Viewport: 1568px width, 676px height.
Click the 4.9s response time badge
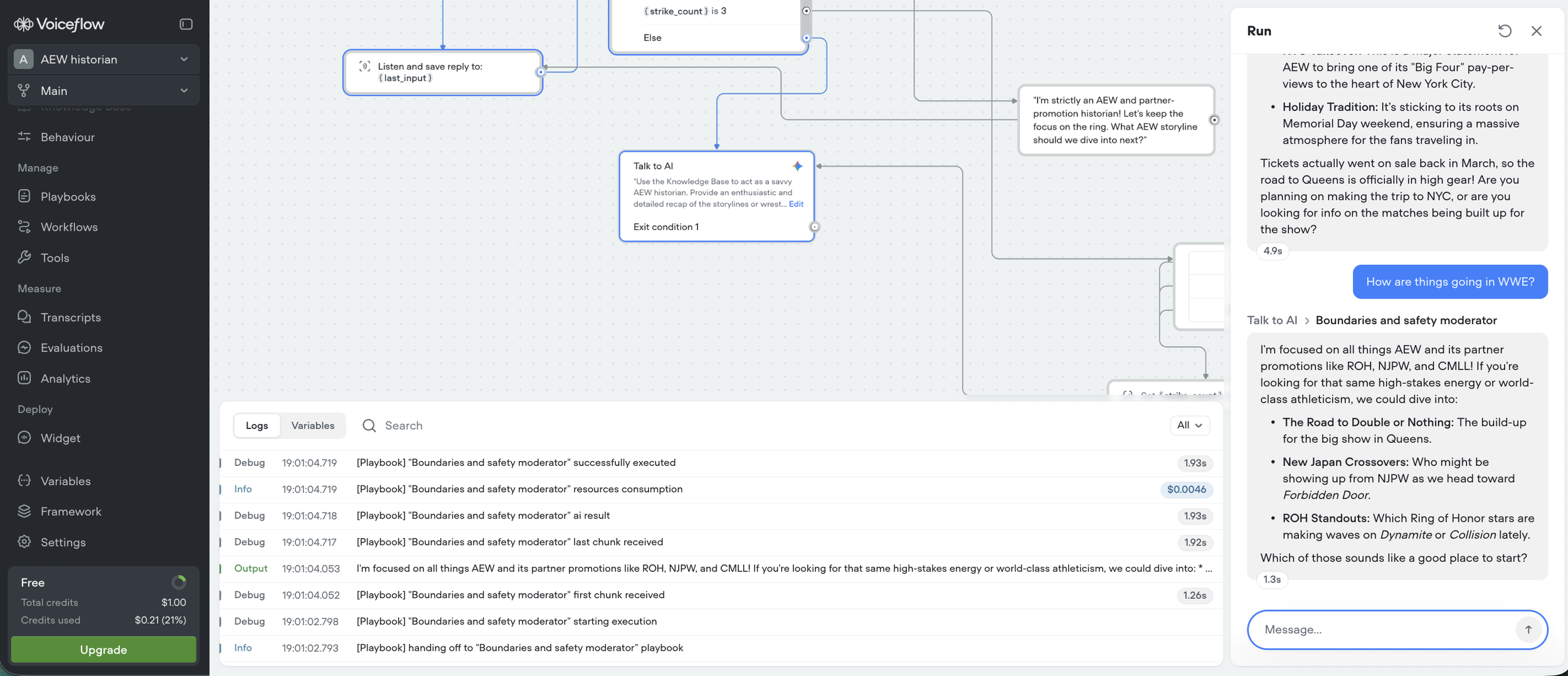tap(1272, 251)
